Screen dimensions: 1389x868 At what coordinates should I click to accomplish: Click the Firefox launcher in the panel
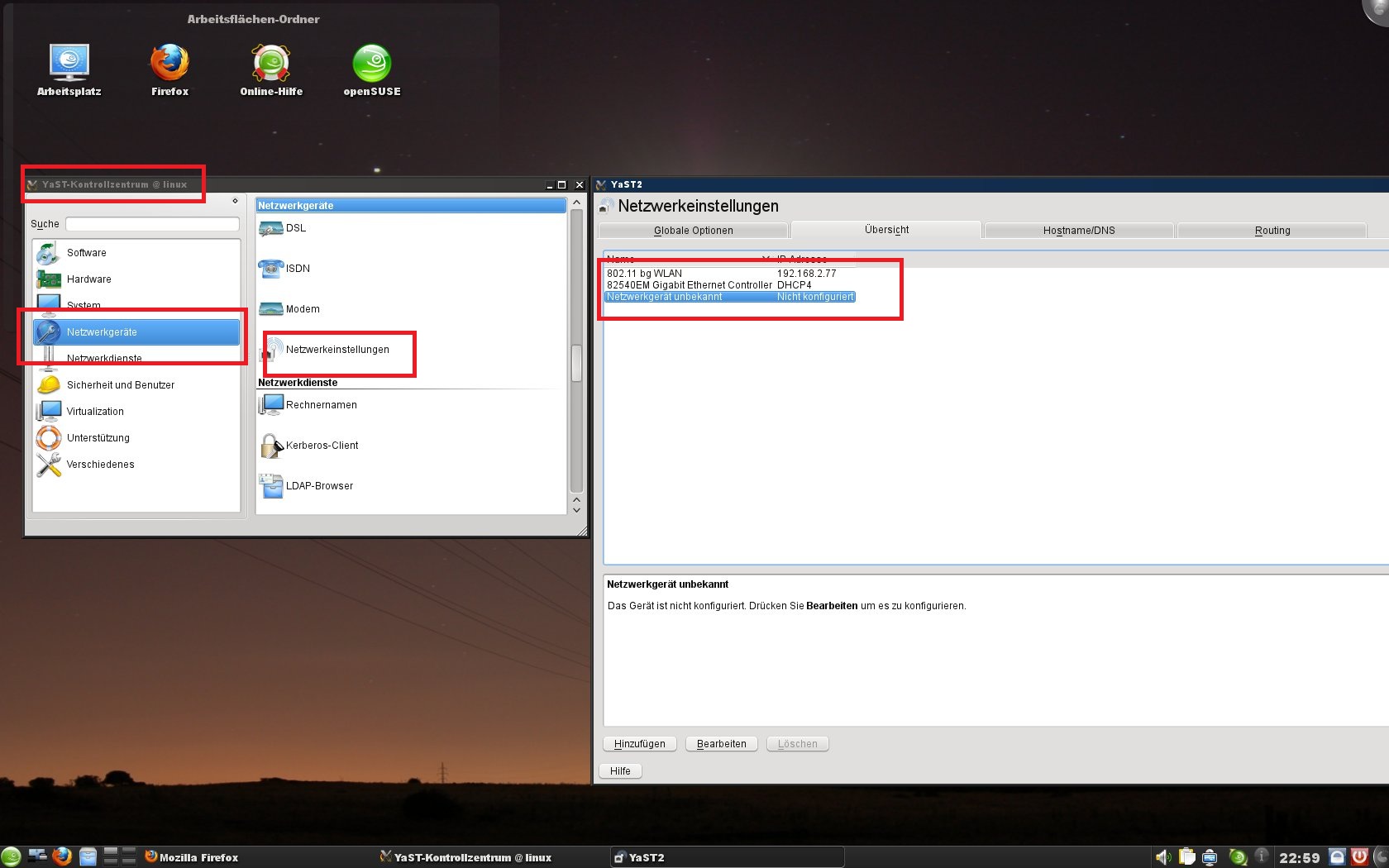[62, 856]
